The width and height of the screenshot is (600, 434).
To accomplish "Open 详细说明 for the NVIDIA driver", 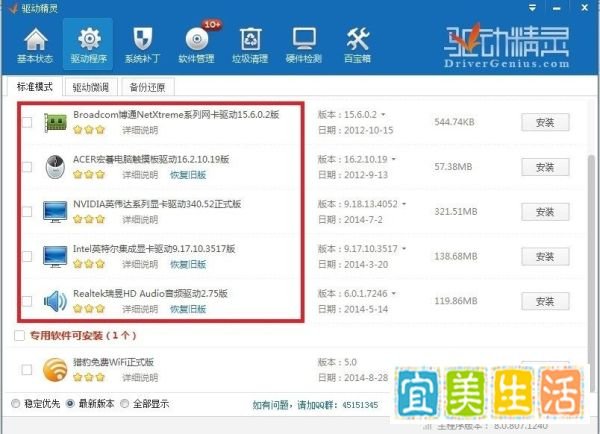I will tap(140, 220).
